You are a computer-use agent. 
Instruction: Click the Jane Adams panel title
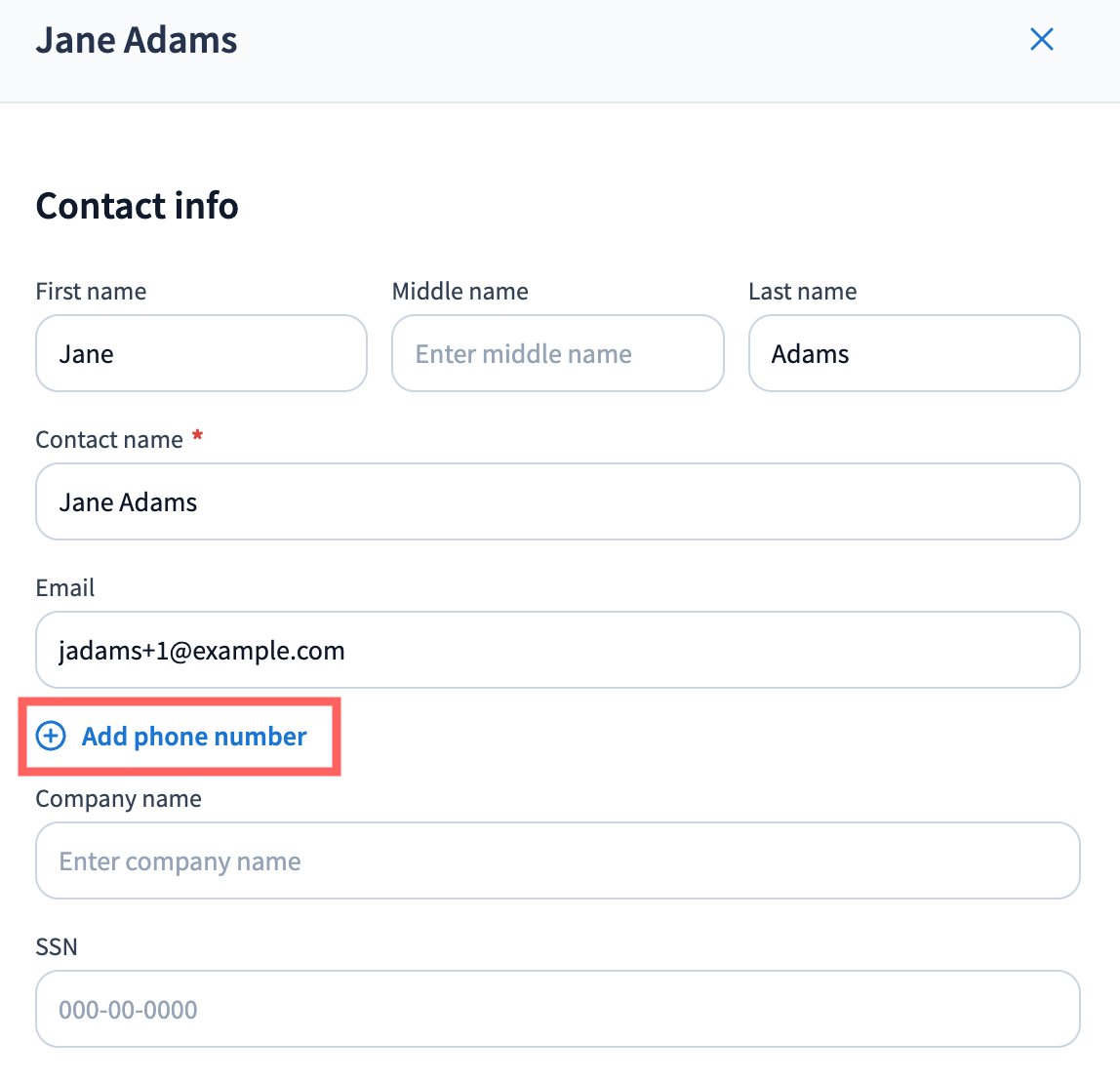[x=137, y=40]
